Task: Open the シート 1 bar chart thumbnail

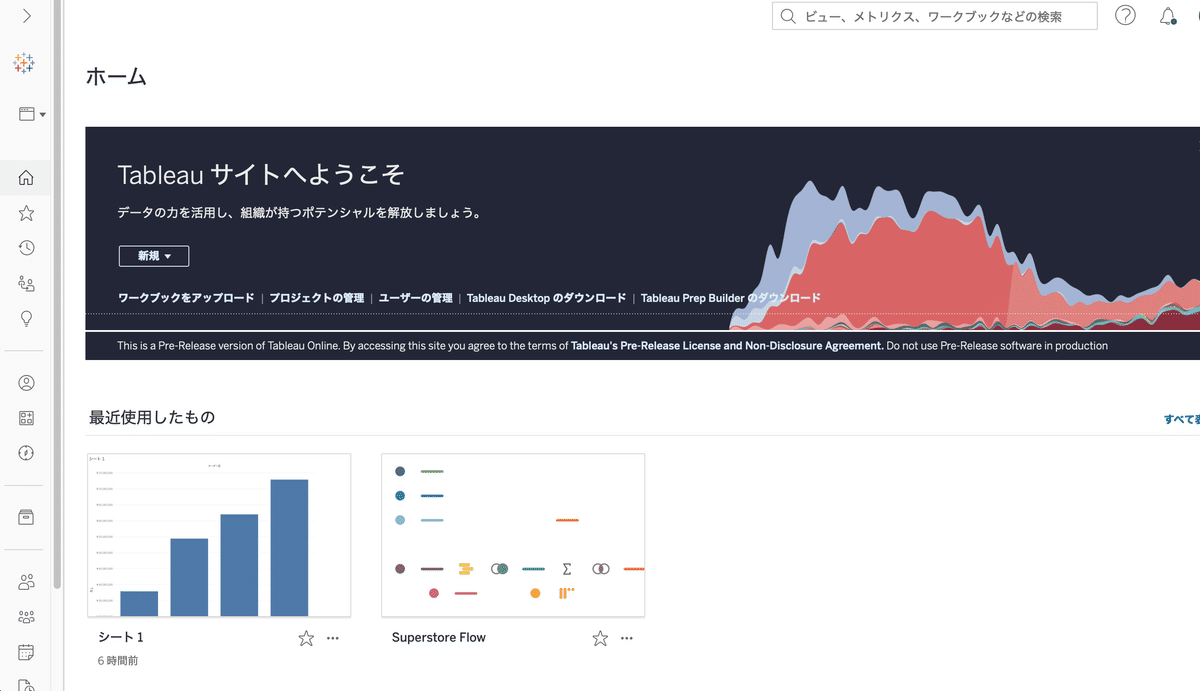Action: point(219,535)
